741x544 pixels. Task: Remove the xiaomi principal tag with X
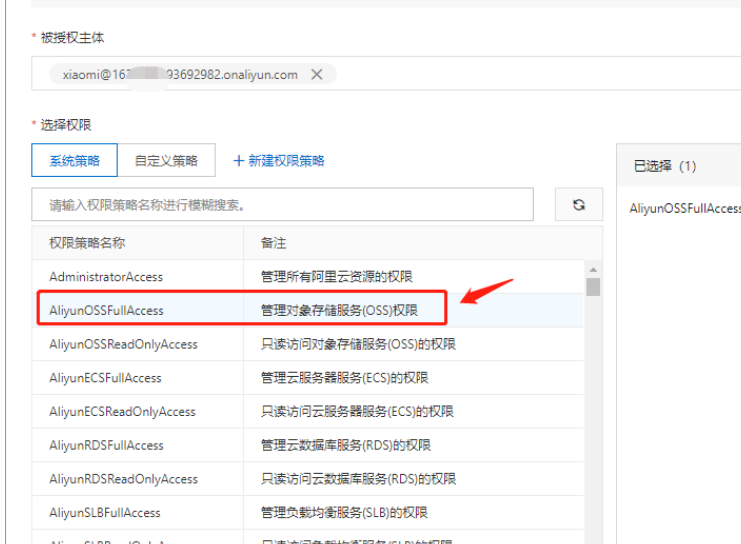coord(317,74)
